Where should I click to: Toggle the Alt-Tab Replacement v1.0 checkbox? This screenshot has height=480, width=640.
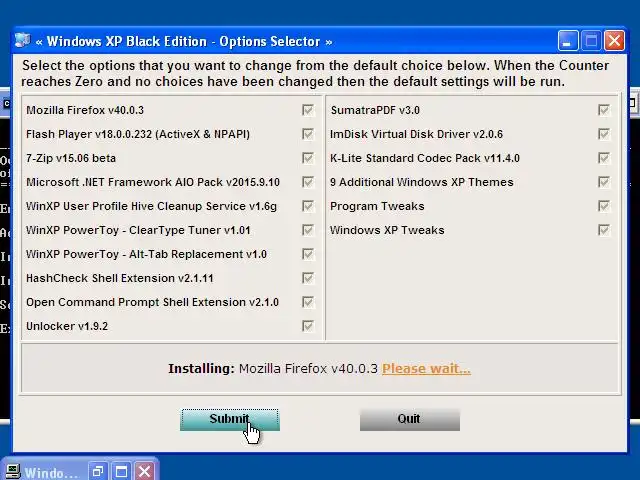[x=308, y=254]
